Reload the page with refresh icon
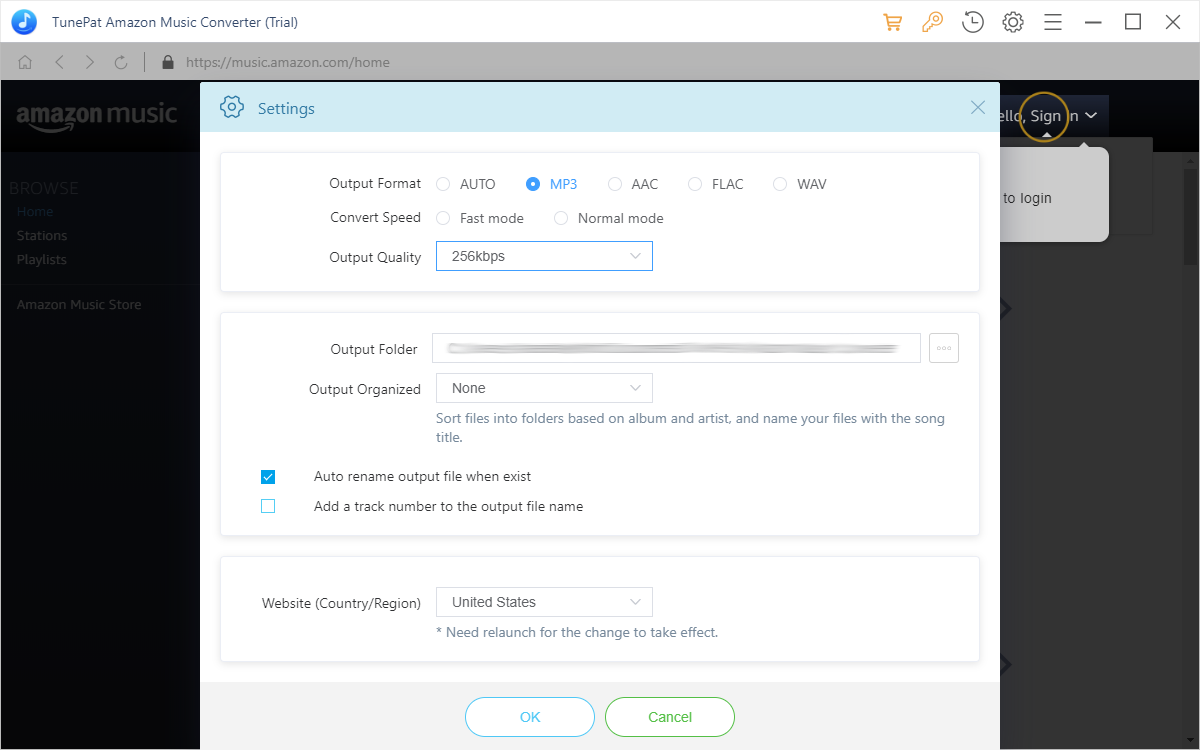1200x750 pixels. 121,62
